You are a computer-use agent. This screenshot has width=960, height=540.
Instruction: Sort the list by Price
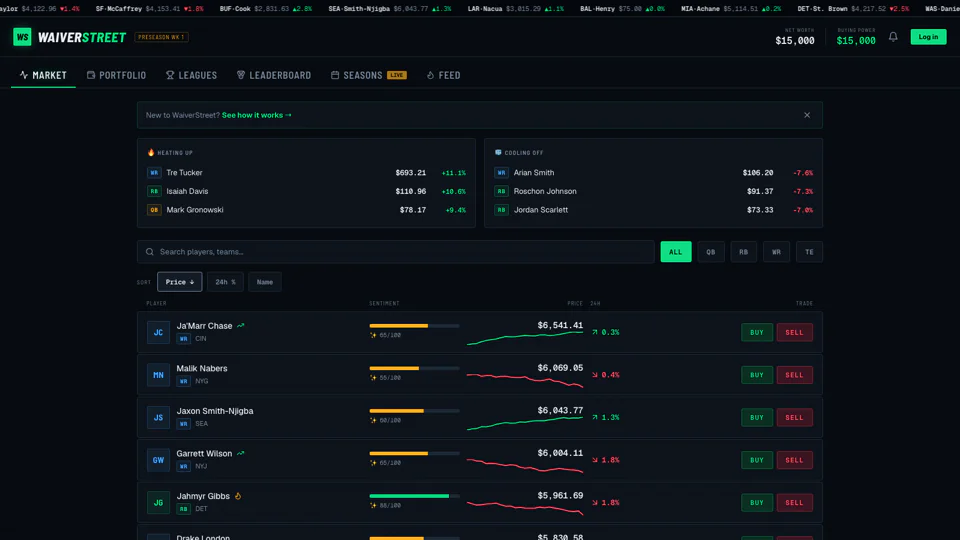tap(179, 282)
